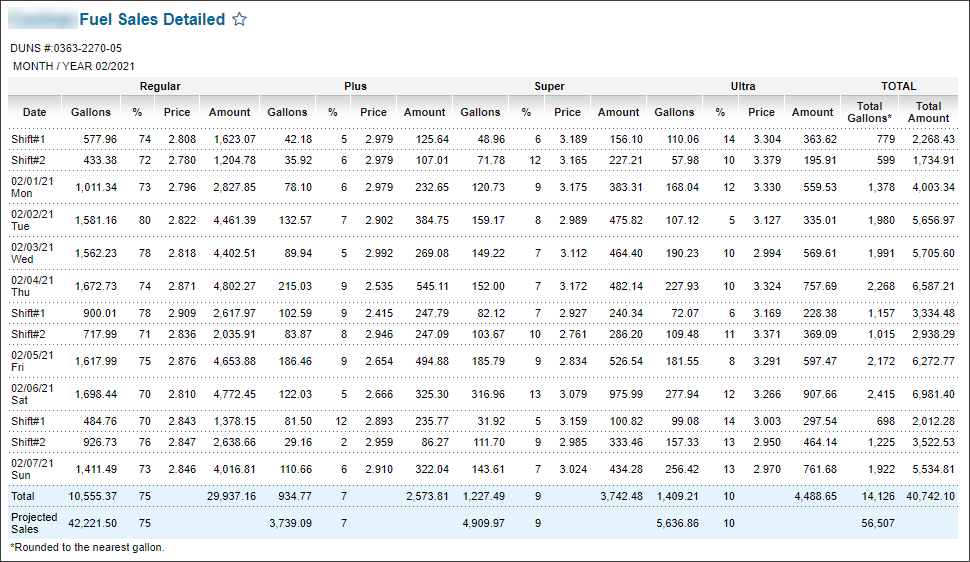The height and width of the screenshot is (562, 970).
Task: Click Ultra gallons 256.42
Action: coord(682,469)
